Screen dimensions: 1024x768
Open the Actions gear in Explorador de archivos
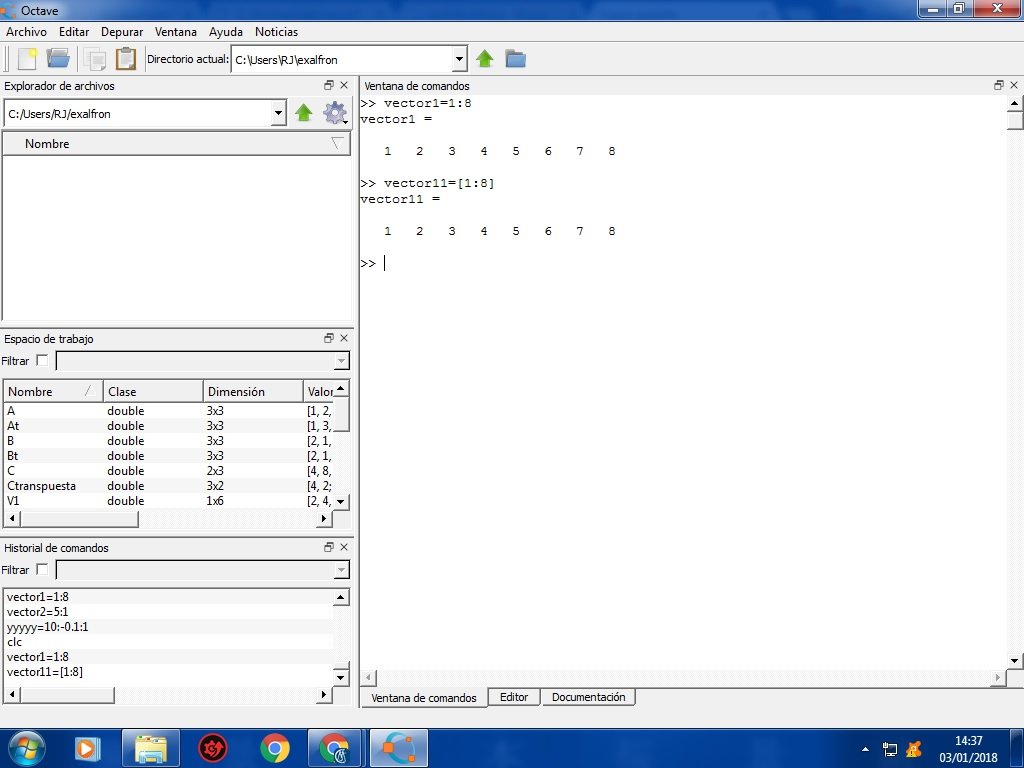click(x=335, y=113)
